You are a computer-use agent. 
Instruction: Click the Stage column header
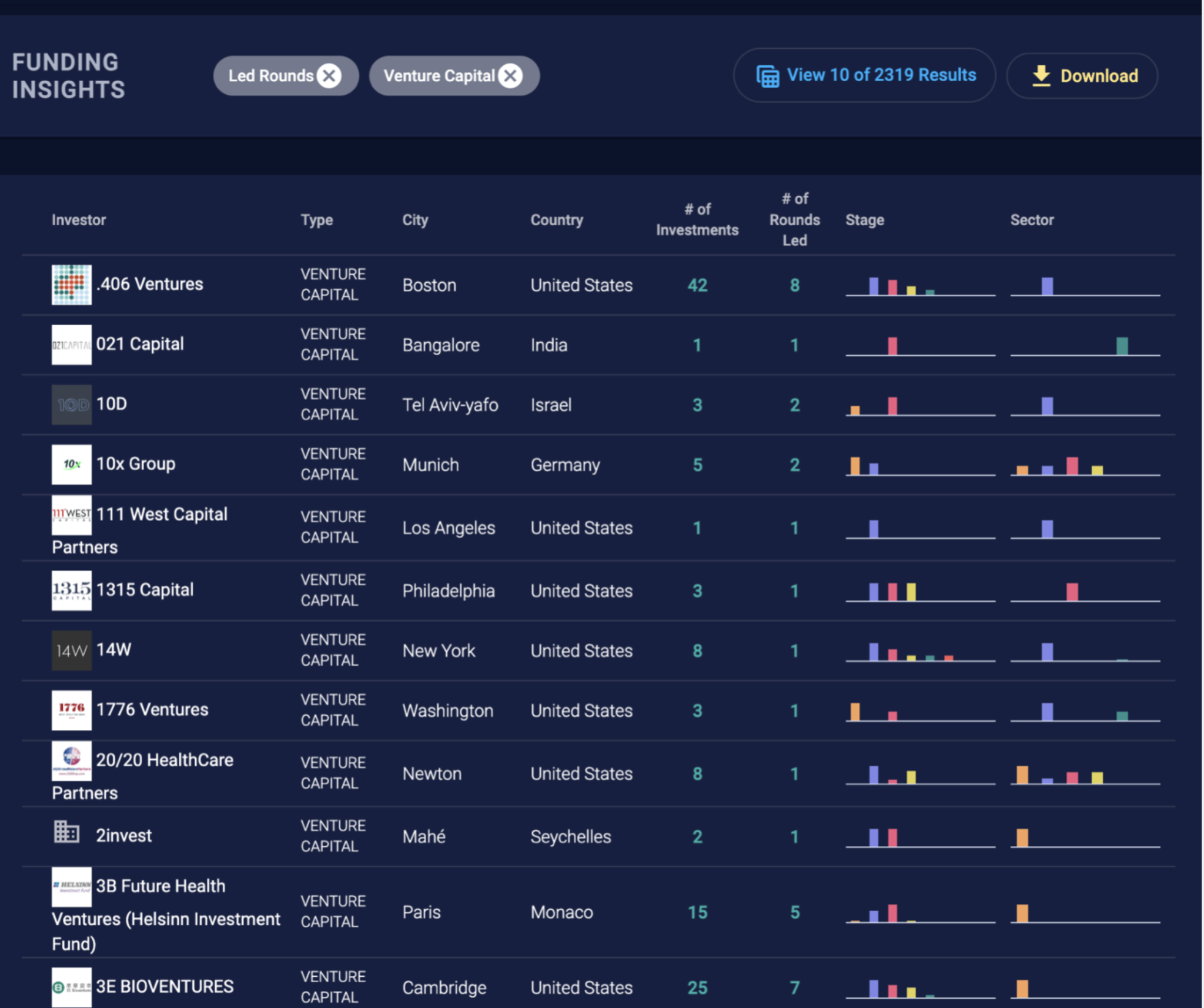(x=865, y=220)
